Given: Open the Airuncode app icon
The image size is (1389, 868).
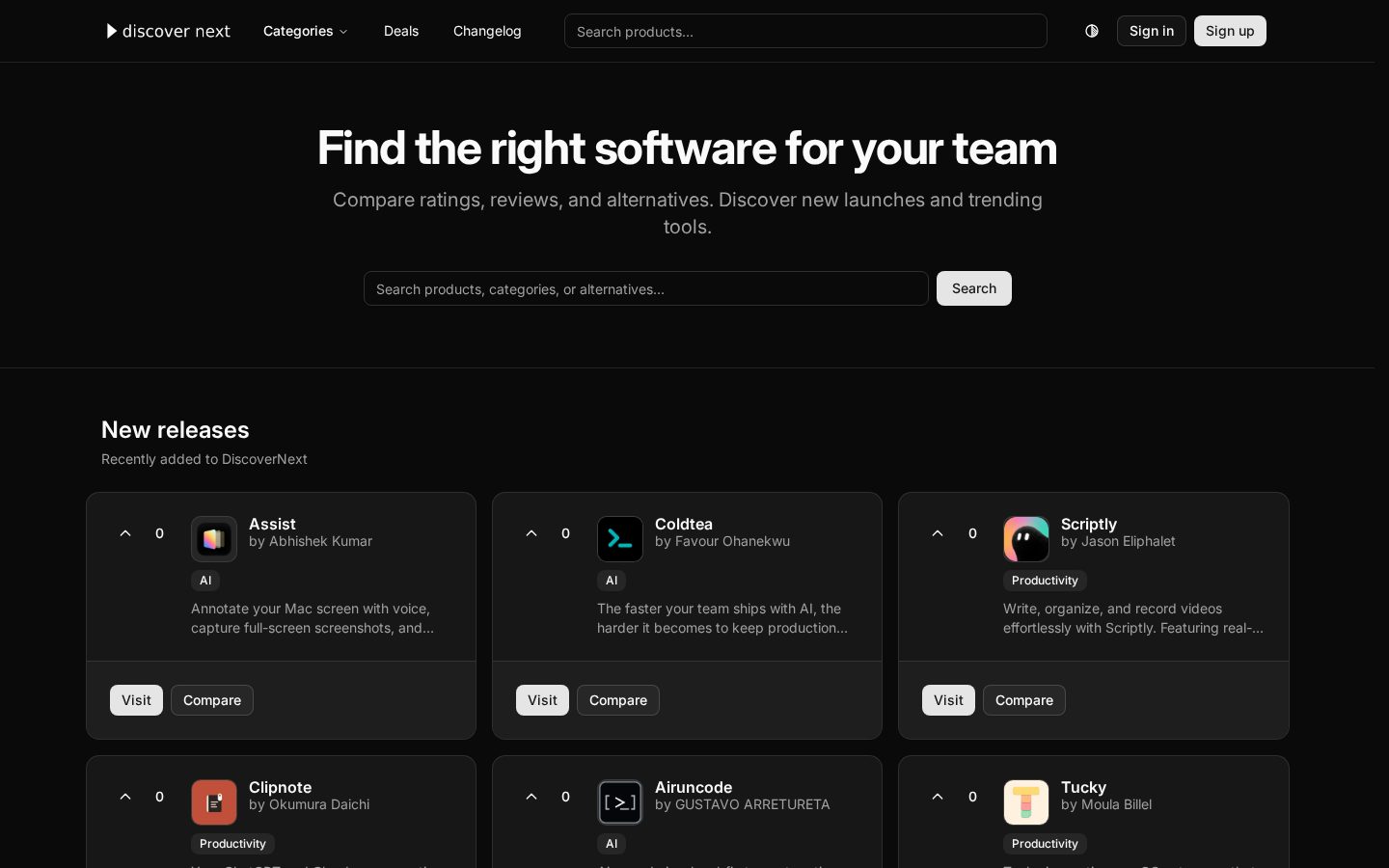Looking at the screenshot, I should pos(620,802).
